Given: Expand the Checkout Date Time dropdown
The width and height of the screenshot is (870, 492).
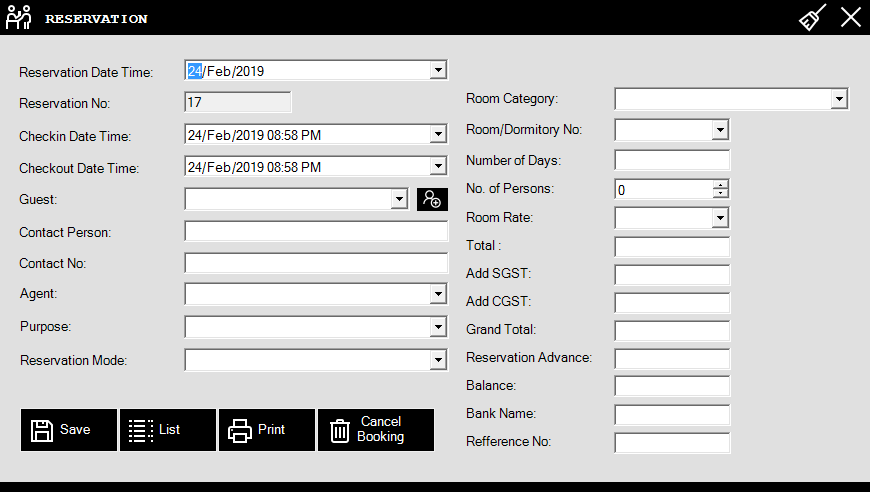Looking at the screenshot, I should click(437, 167).
